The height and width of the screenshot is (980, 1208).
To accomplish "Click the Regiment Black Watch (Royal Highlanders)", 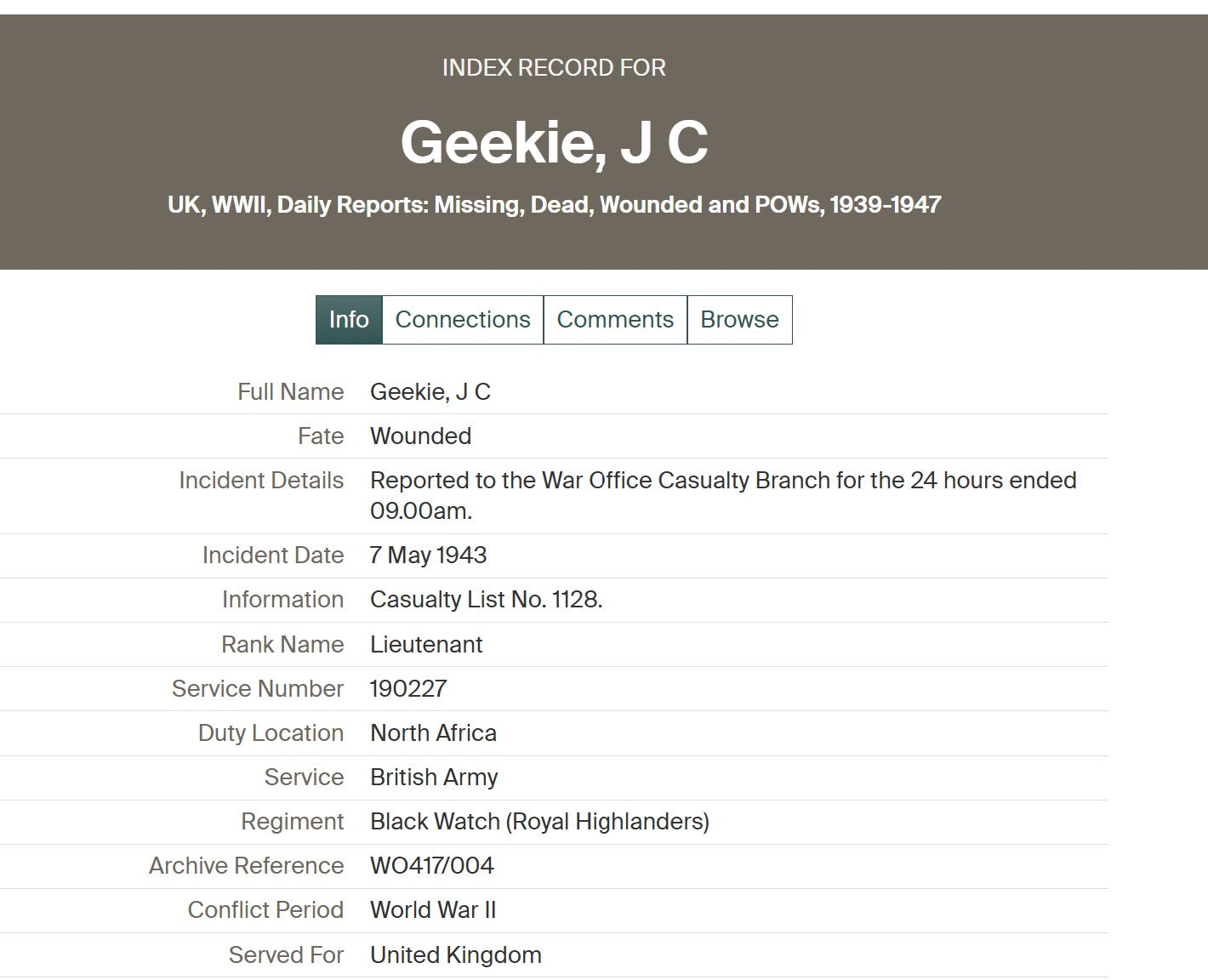I will click(539, 822).
